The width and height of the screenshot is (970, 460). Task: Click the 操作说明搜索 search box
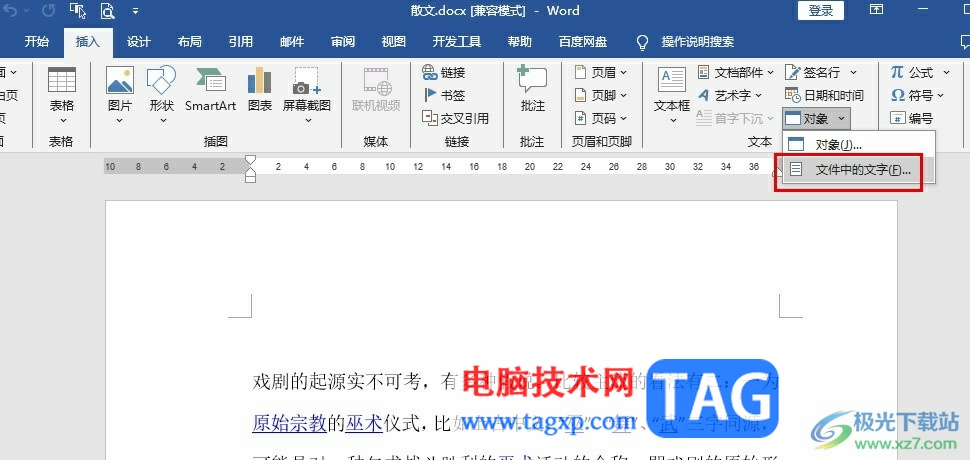(x=698, y=42)
